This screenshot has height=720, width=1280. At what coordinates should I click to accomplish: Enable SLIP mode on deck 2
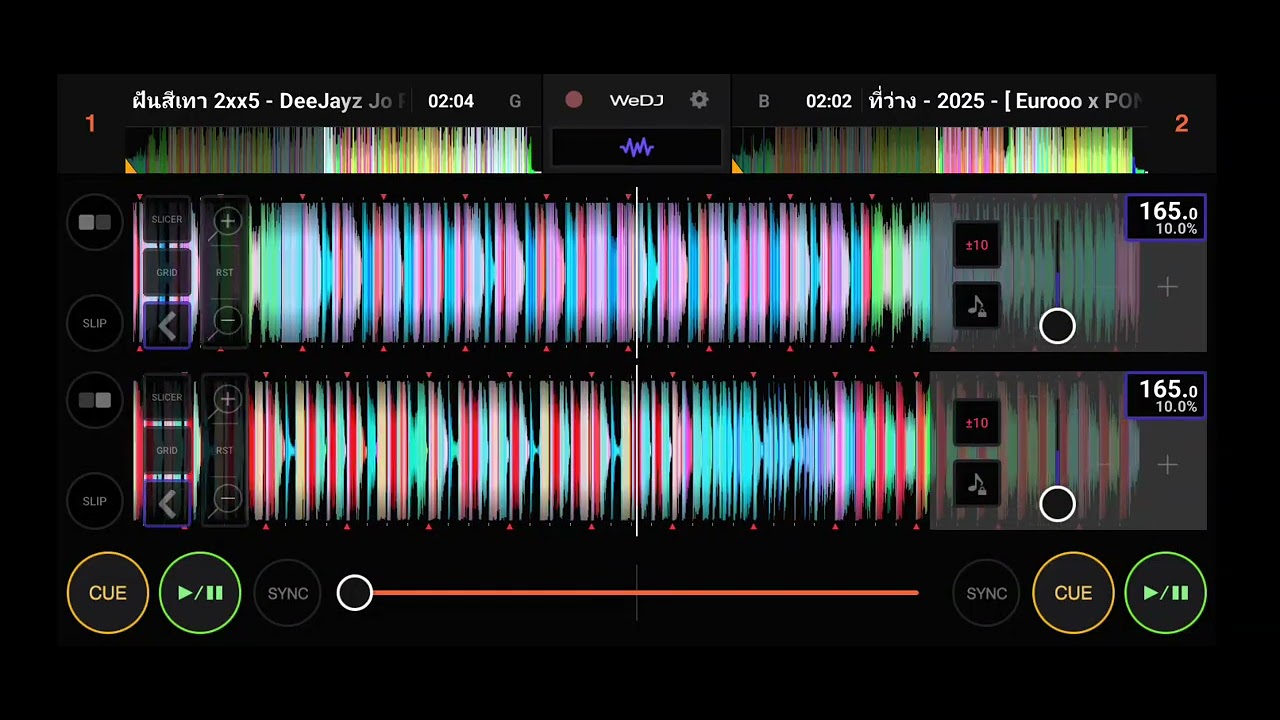tap(95, 501)
